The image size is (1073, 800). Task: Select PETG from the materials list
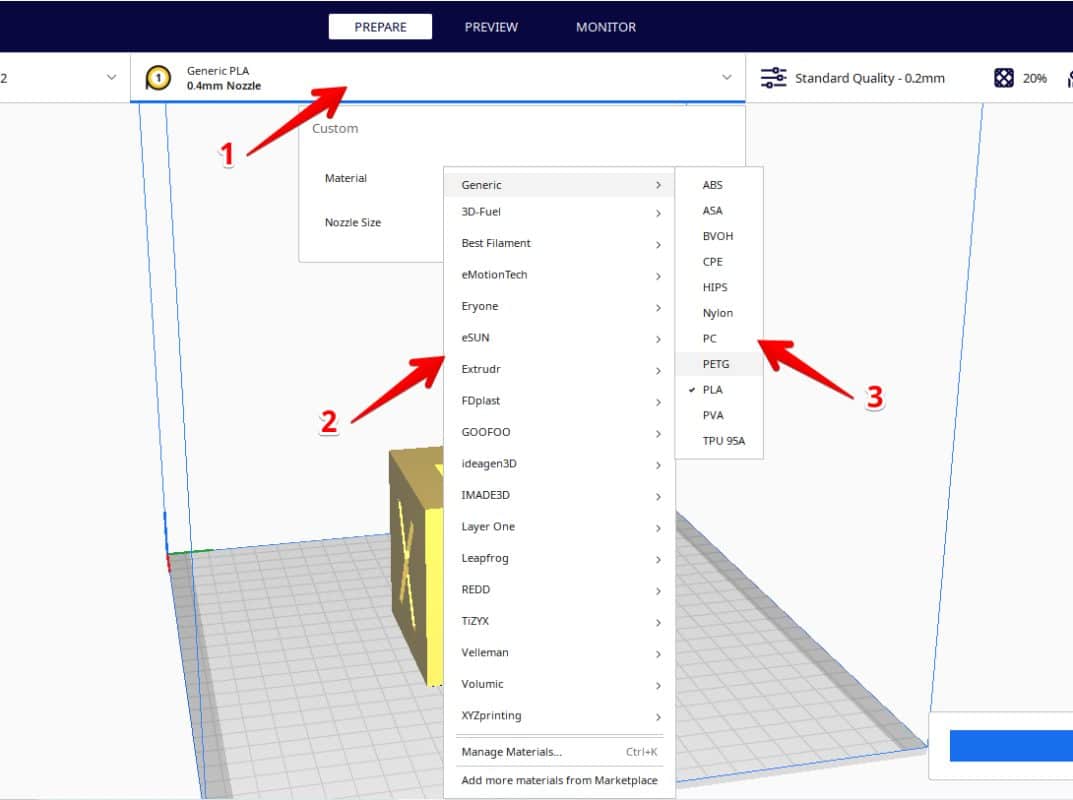pos(716,364)
